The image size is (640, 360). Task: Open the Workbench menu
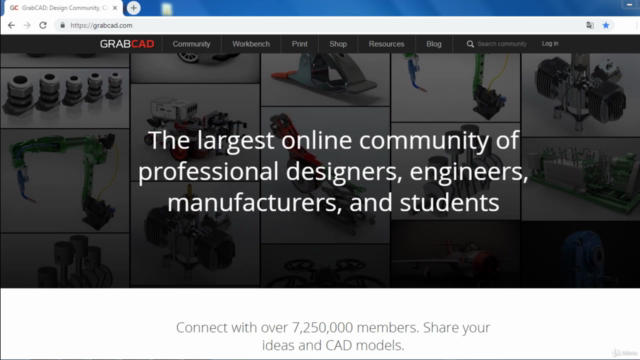[251, 44]
